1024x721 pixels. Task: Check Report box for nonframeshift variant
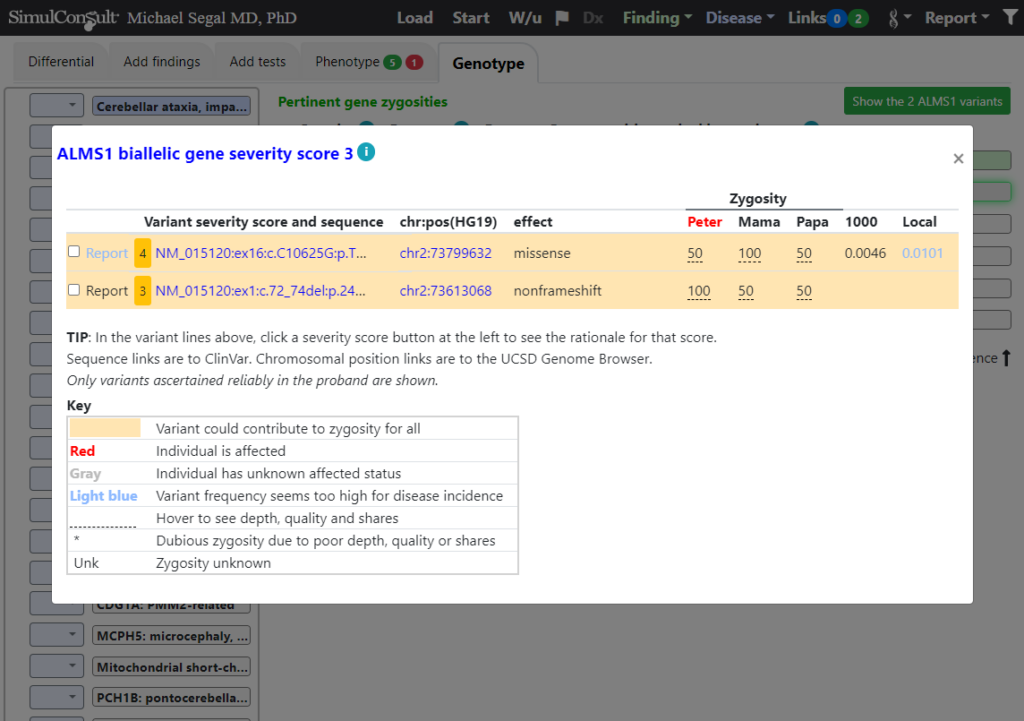click(74, 290)
